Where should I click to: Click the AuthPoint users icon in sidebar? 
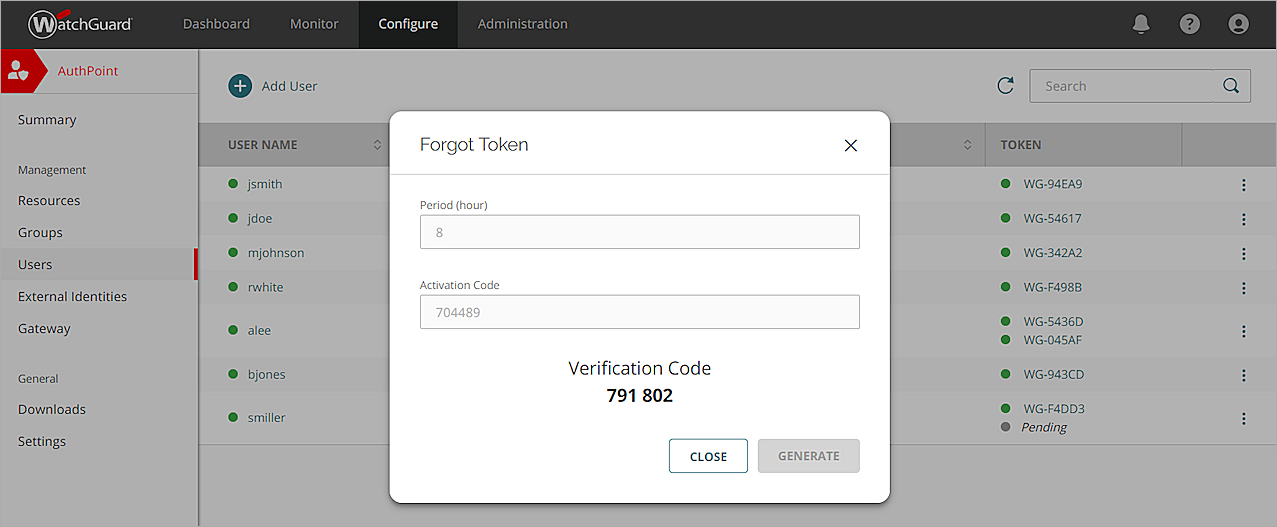click(x=19, y=71)
